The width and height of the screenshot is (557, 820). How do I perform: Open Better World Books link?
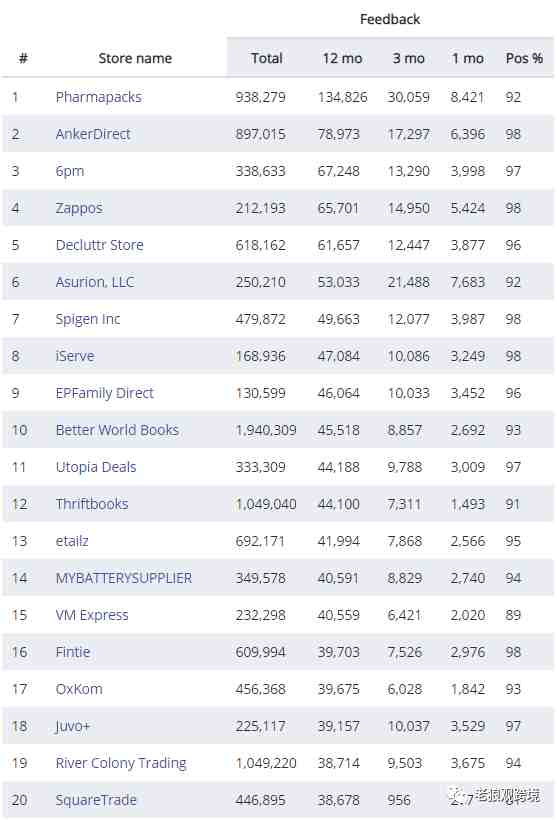(x=117, y=430)
